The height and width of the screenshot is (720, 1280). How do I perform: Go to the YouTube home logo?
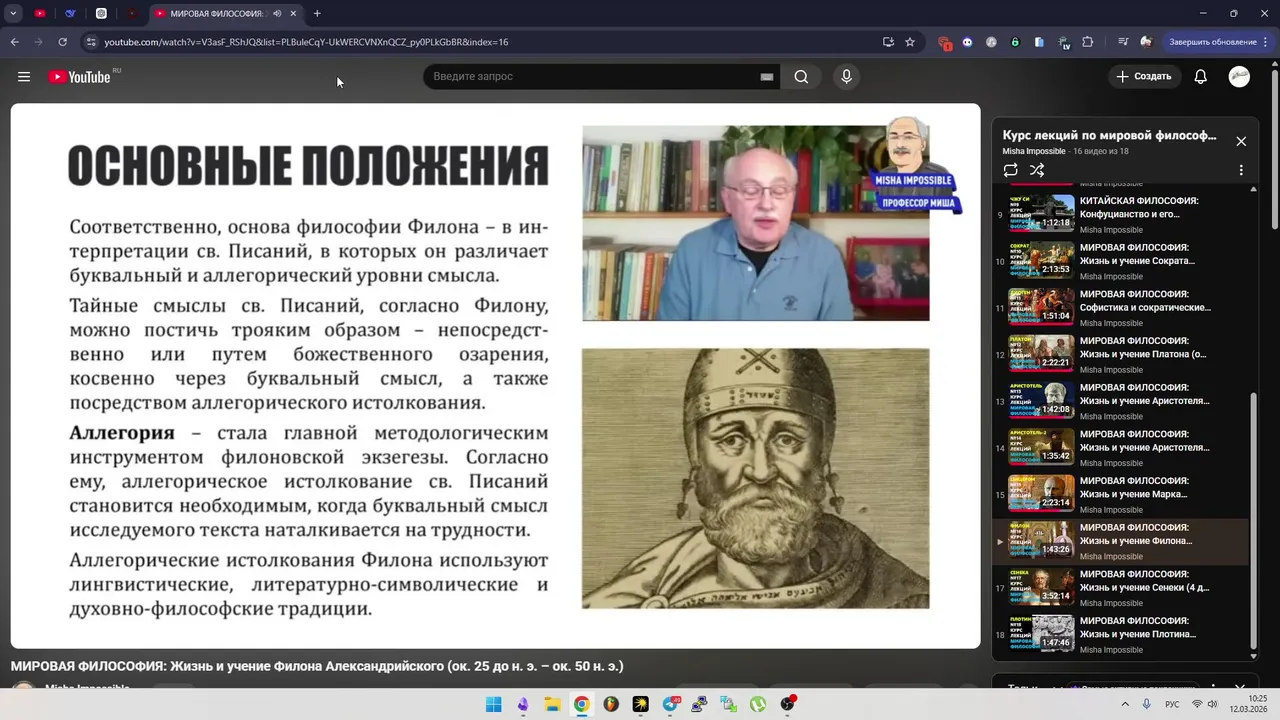tap(80, 77)
